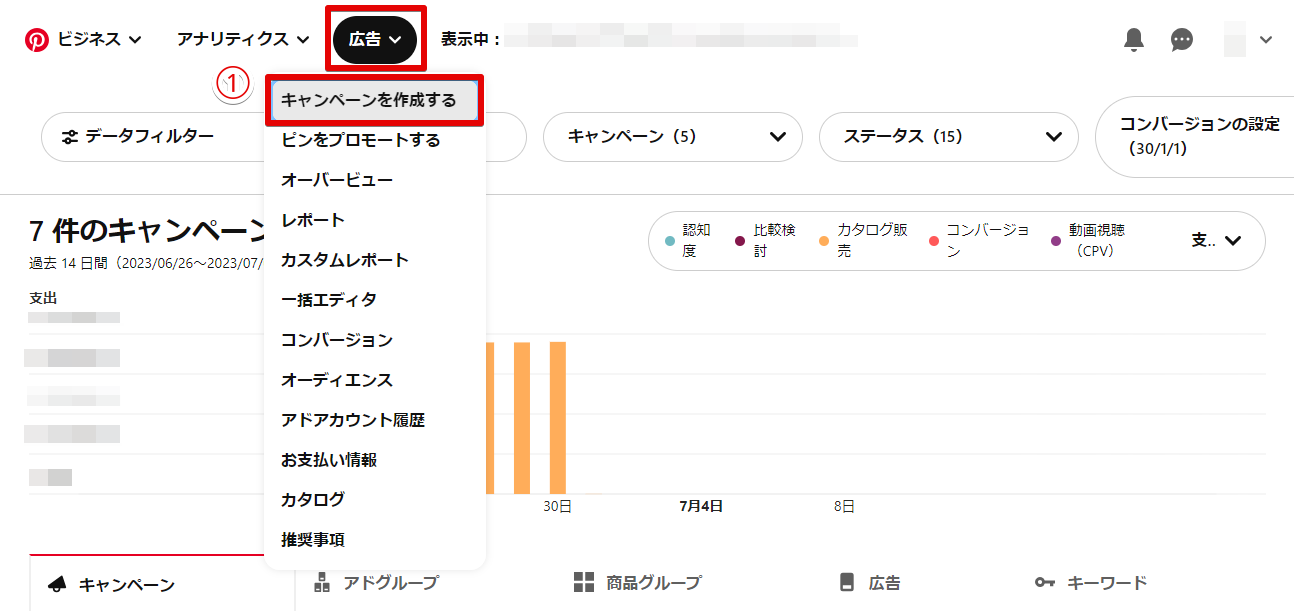This screenshot has width=1294, height=611.
Task: Open the messages speech bubble icon
Action: (x=1182, y=40)
